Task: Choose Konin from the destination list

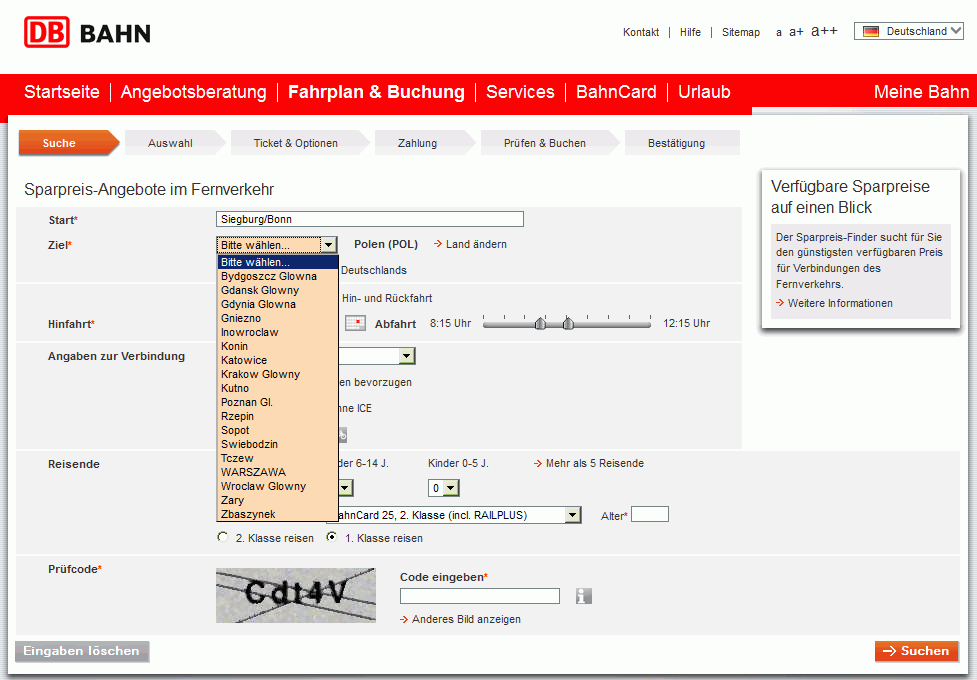Action: [x=277, y=347]
